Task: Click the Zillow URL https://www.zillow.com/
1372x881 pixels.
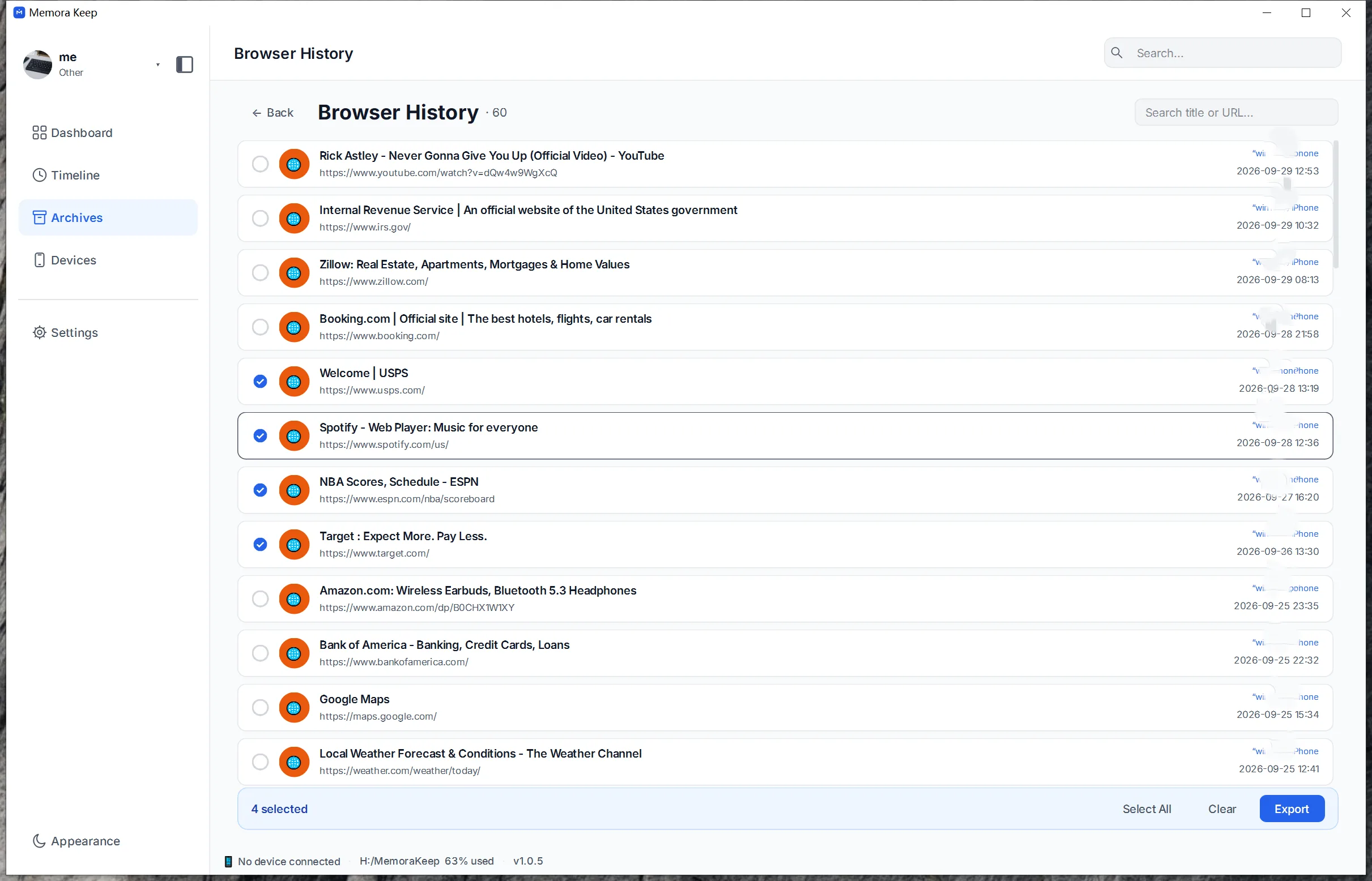Action: tap(374, 281)
